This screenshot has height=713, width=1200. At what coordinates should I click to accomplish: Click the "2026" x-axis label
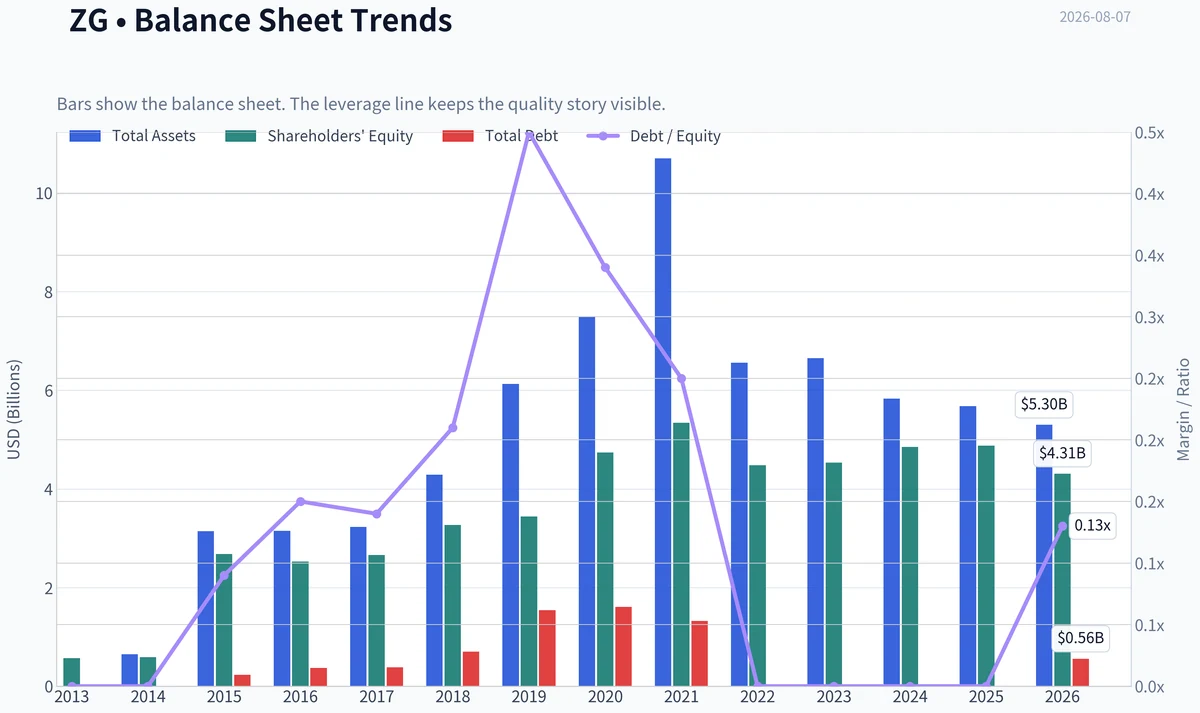coord(1062,697)
